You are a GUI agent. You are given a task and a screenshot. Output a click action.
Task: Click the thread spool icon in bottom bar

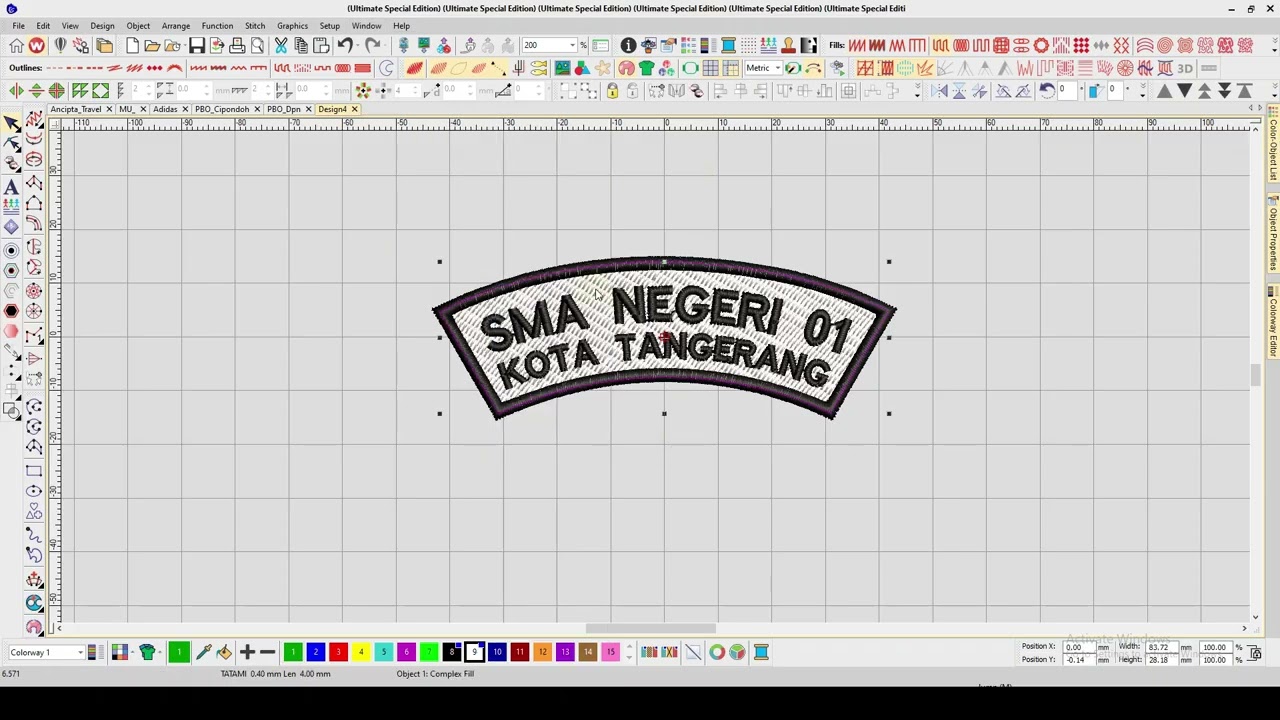(x=761, y=653)
